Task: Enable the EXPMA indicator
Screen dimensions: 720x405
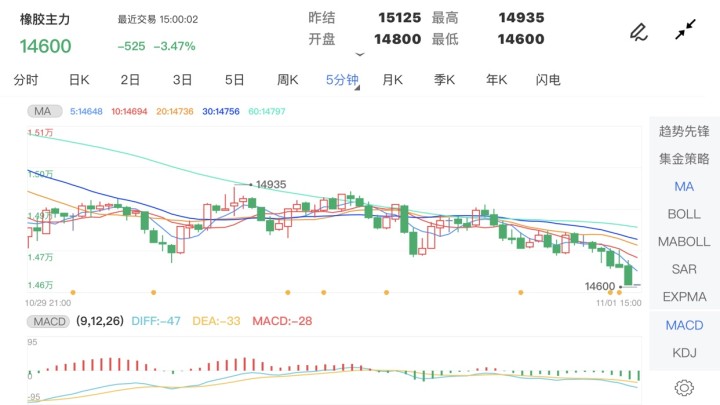Action: point(684,296)
